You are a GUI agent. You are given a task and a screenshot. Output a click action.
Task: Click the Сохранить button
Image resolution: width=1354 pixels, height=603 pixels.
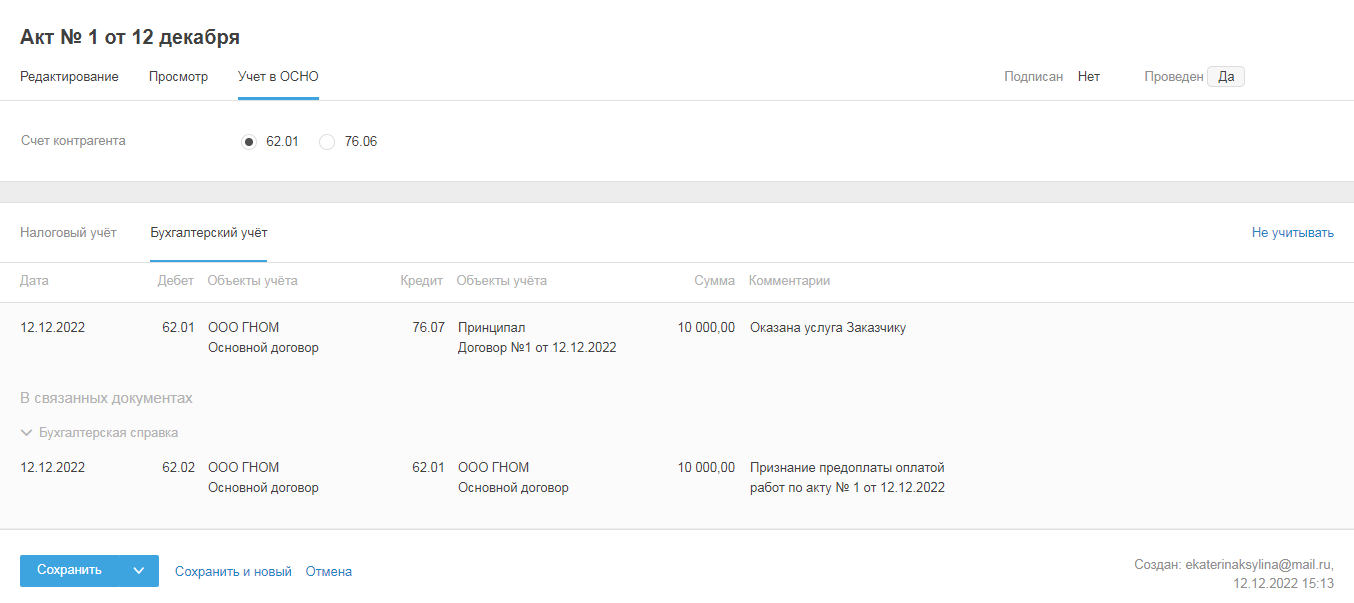pos(69,570)
